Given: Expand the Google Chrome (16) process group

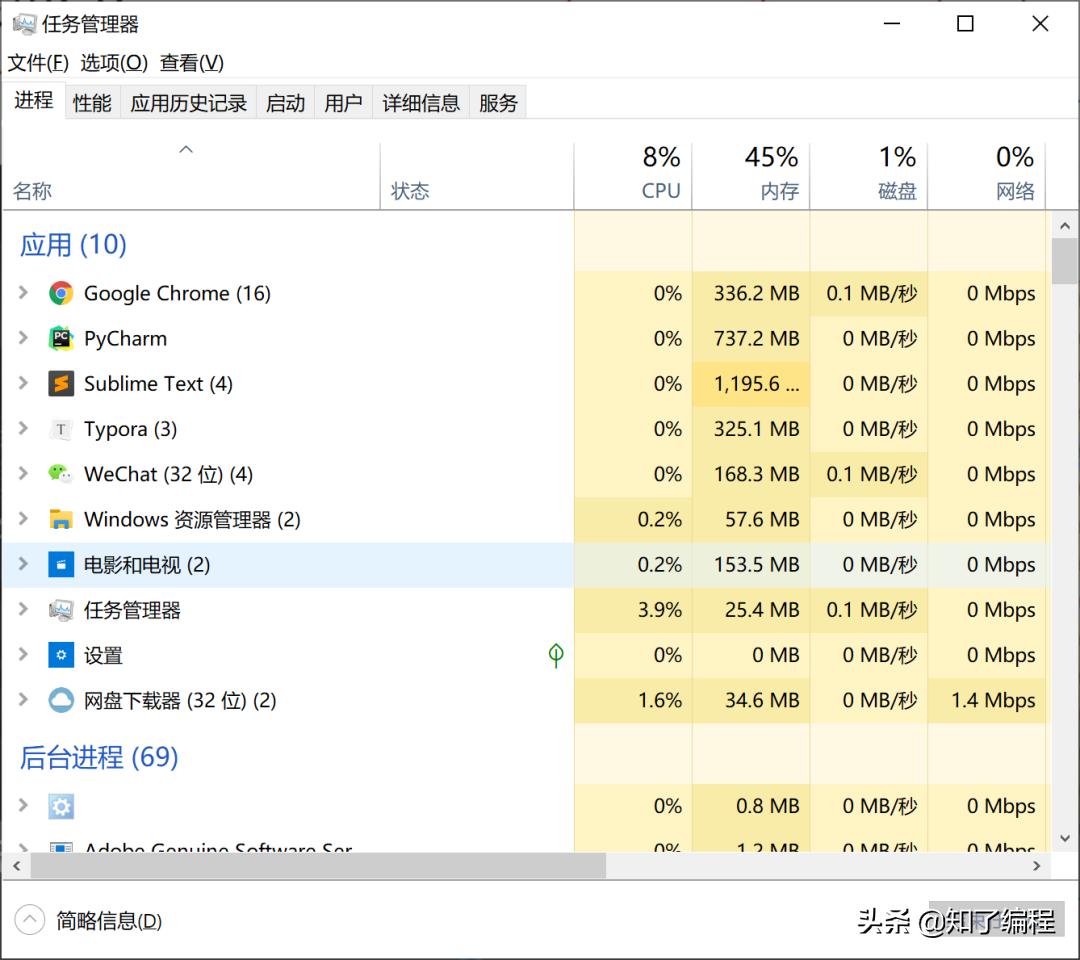Looking at the screenshot, I should click(22, 293).
